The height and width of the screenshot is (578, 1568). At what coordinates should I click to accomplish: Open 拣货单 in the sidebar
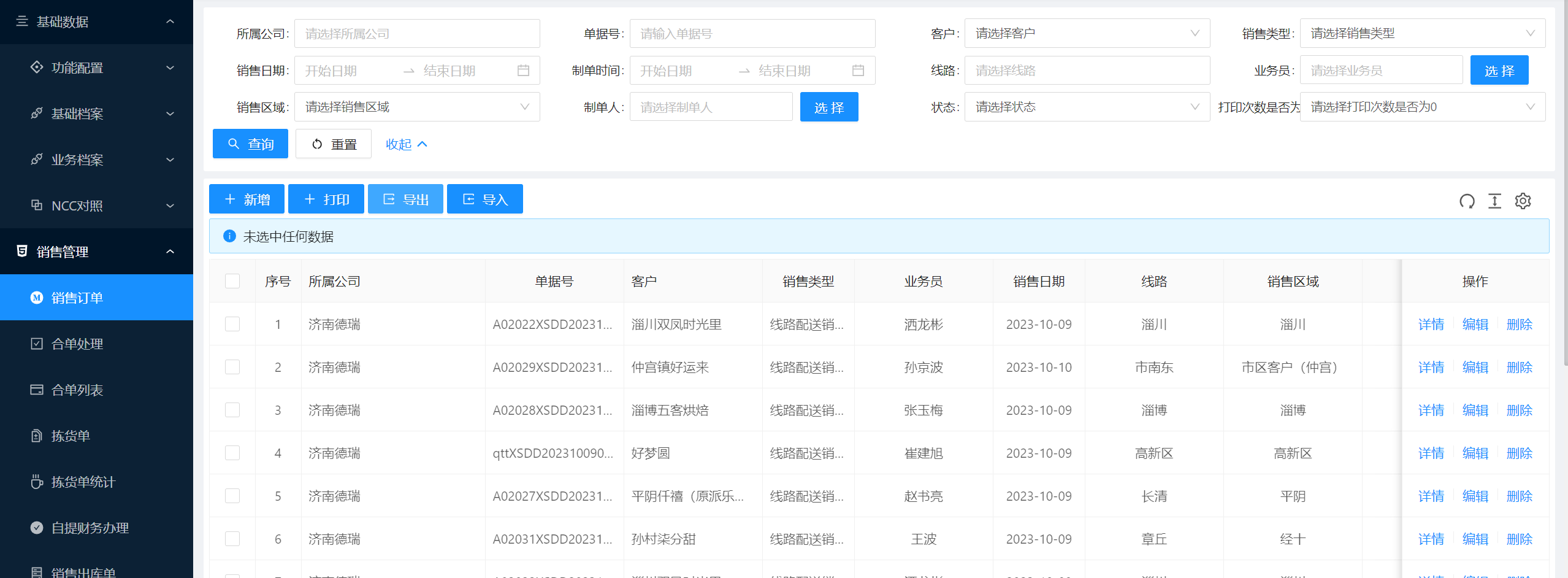click(96, 436)
